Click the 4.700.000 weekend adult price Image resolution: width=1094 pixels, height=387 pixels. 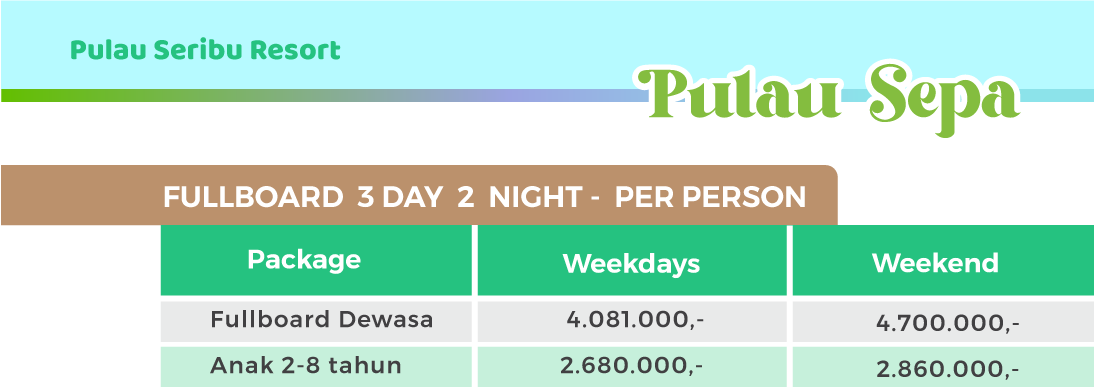947,324
